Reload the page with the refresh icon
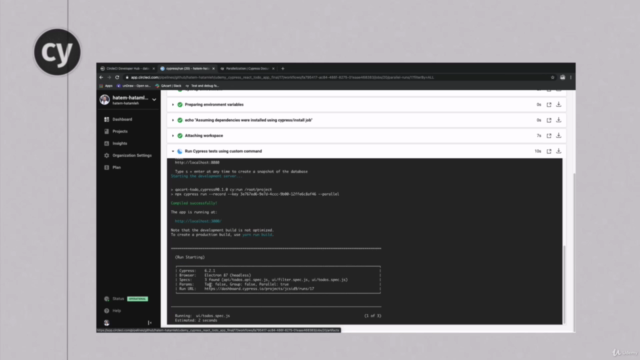The width and height of the screenshot is (640, 360). tap(117, 77)
